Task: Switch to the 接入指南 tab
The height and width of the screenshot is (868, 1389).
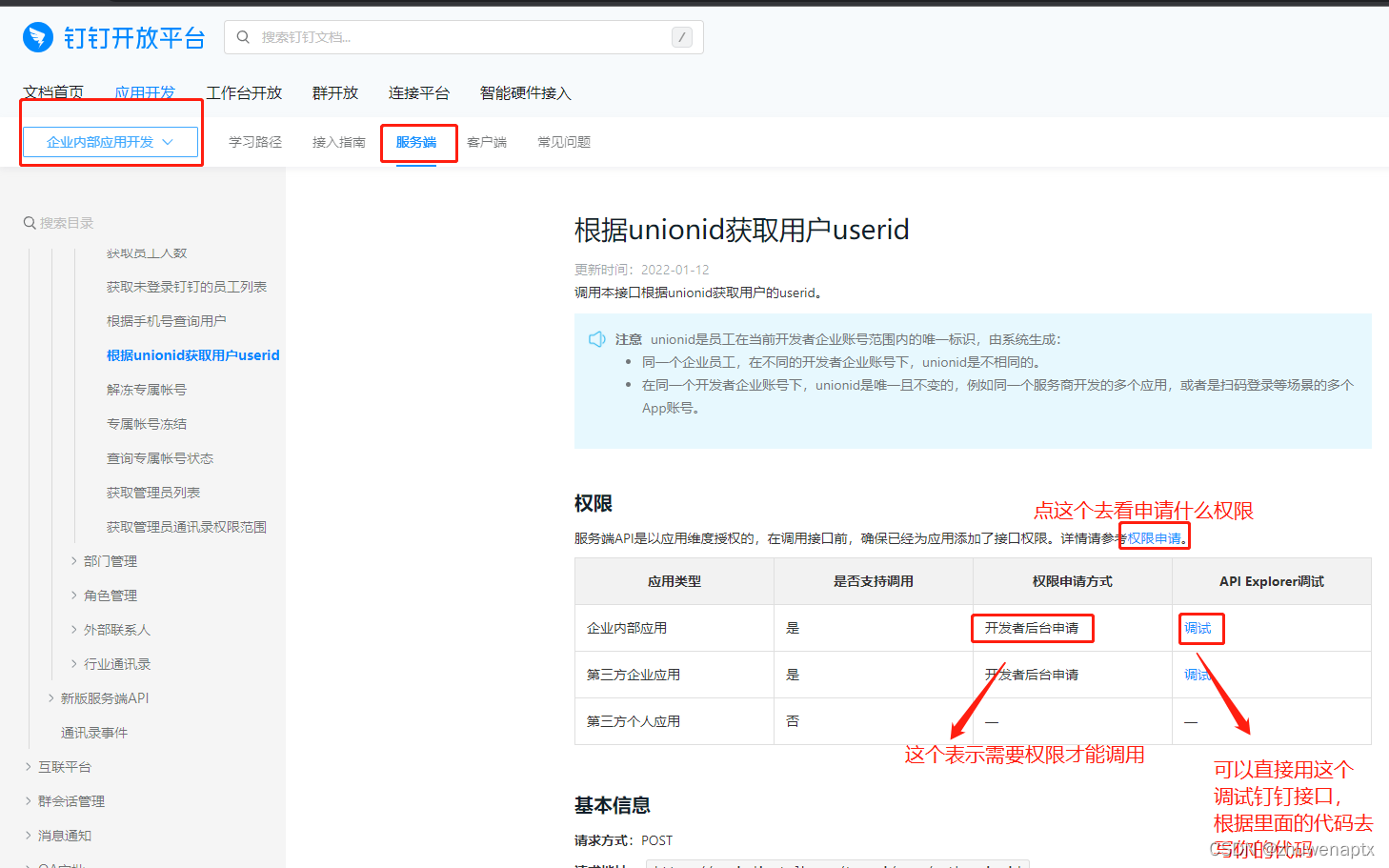Action: [x=339, y=142]
